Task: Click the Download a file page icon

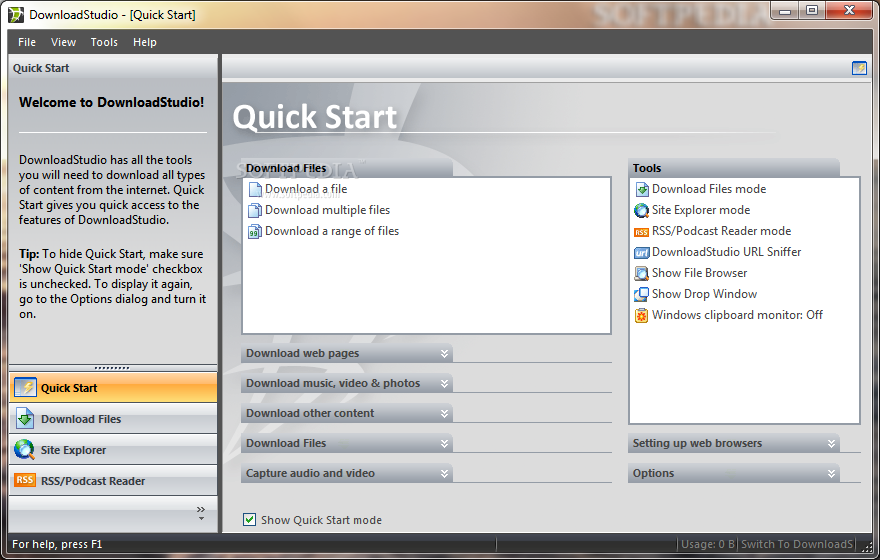Action: point(255,190)
